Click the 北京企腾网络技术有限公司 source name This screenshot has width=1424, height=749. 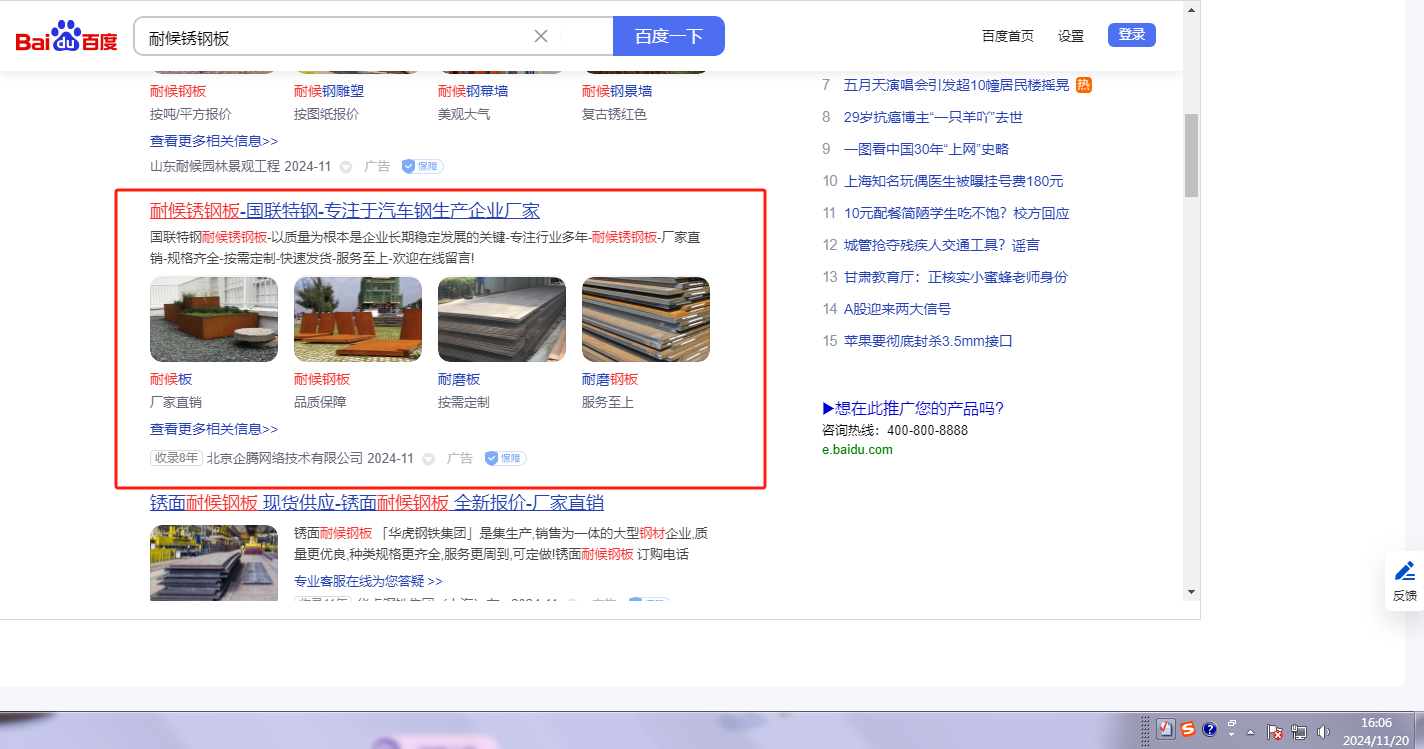click(x=284, y=459)
